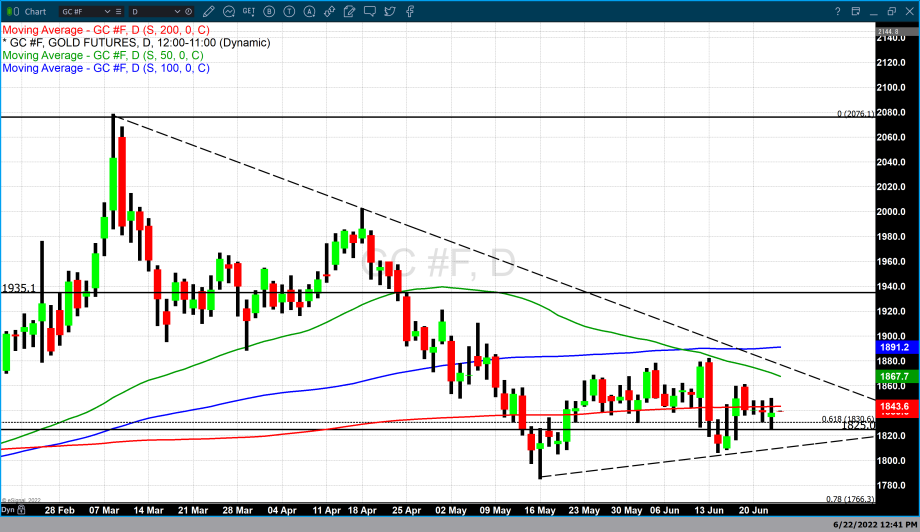
Task: Click the 200-period Moving Average label
Action: (x=105, y=30)
